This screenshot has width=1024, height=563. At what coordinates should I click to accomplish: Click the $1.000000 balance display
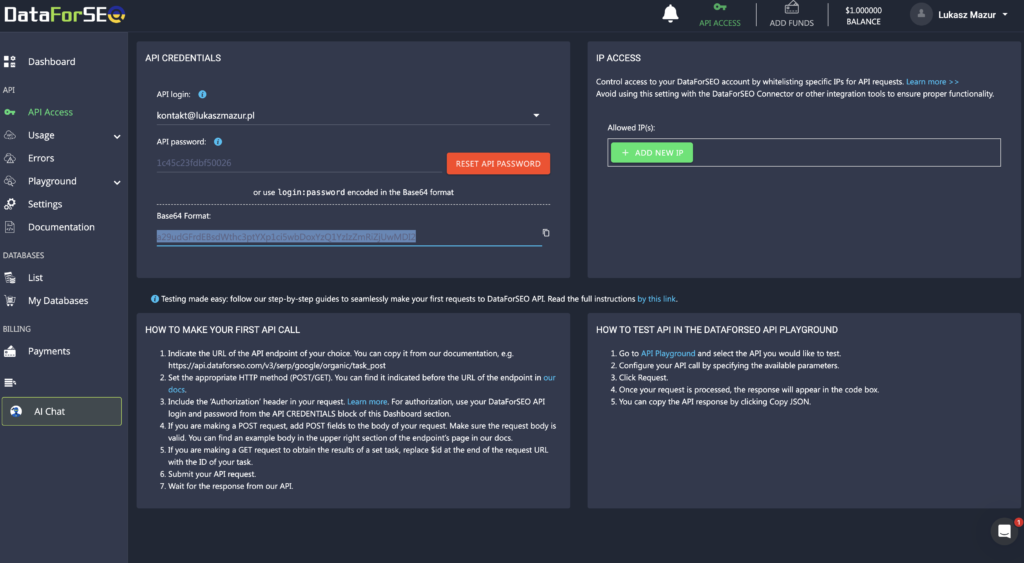[863, 16]
